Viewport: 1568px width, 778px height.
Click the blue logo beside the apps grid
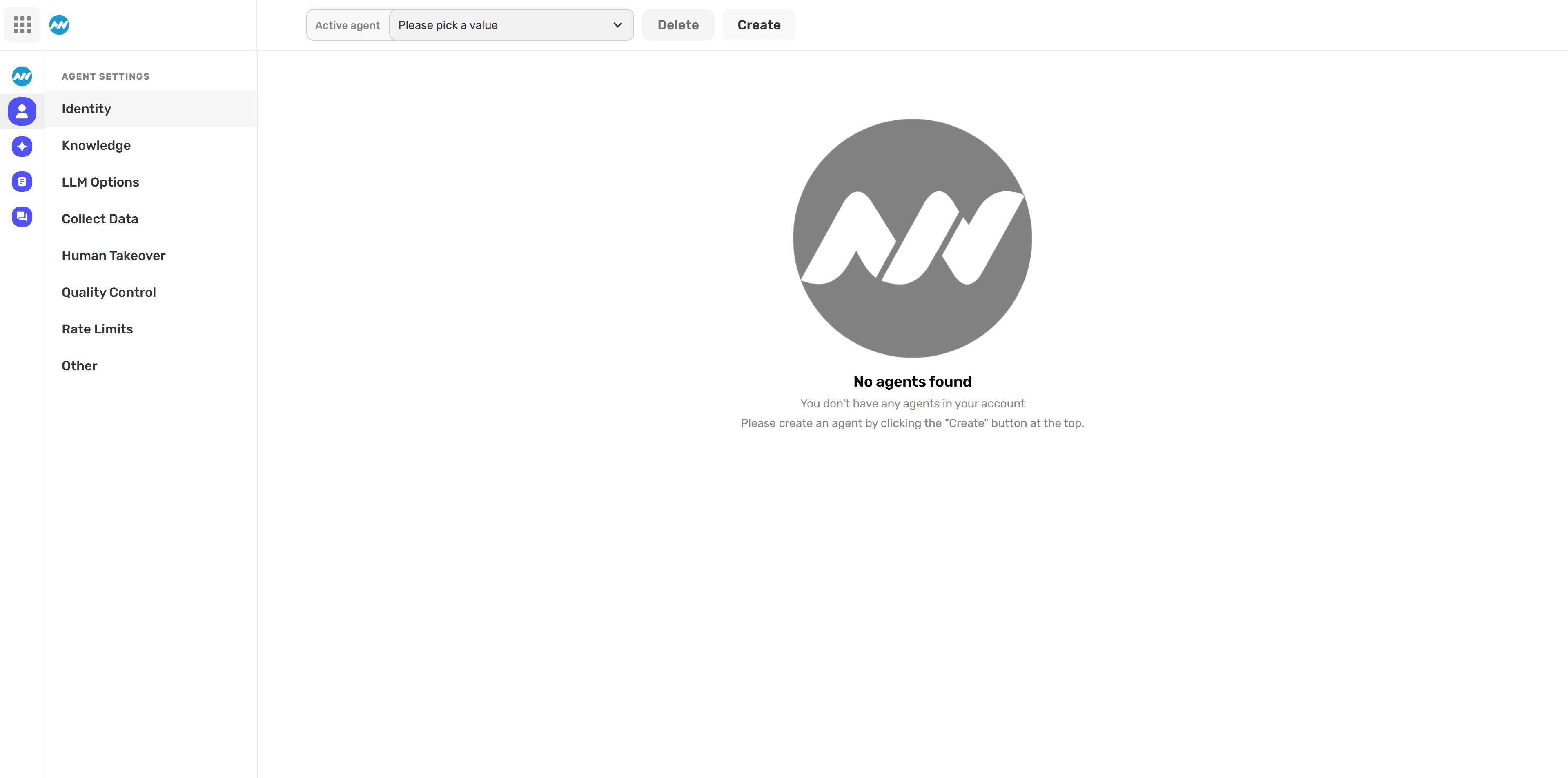tap(59, 25)
